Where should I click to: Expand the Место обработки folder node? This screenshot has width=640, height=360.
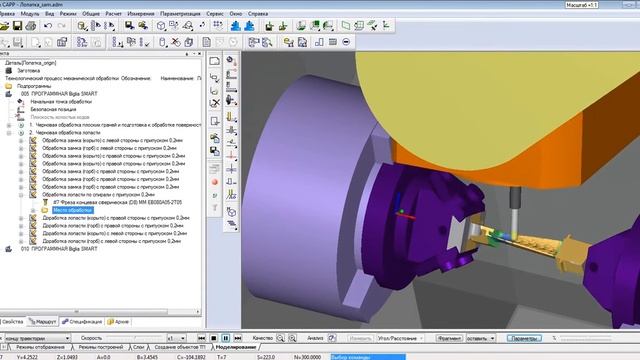pyautogui.click(x=33, y=211)
